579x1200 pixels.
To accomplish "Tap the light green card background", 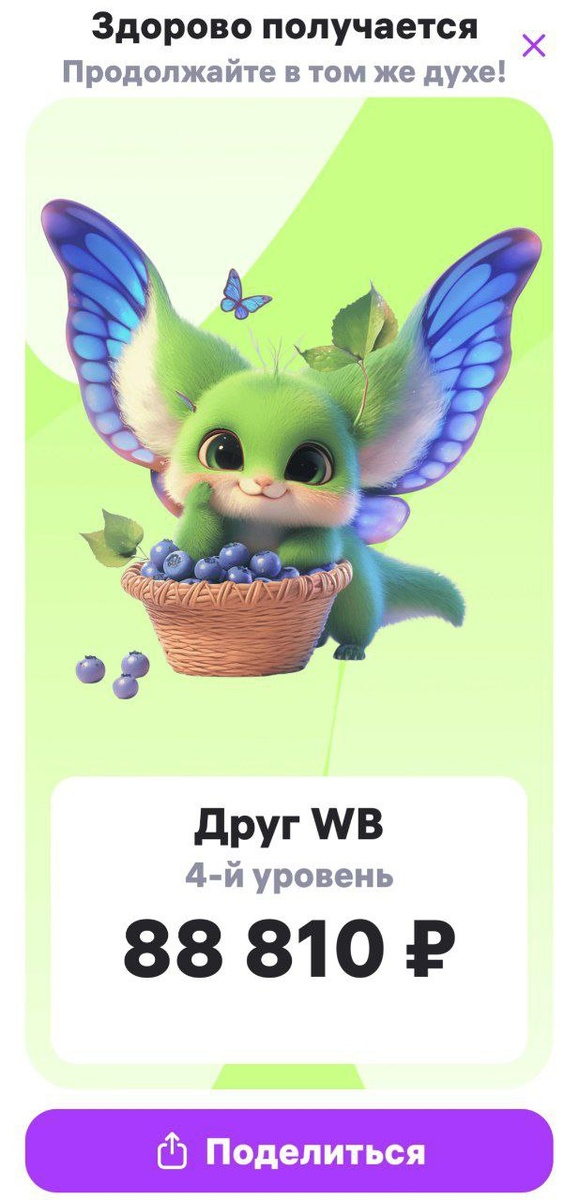I will click(x=289, y=160).
